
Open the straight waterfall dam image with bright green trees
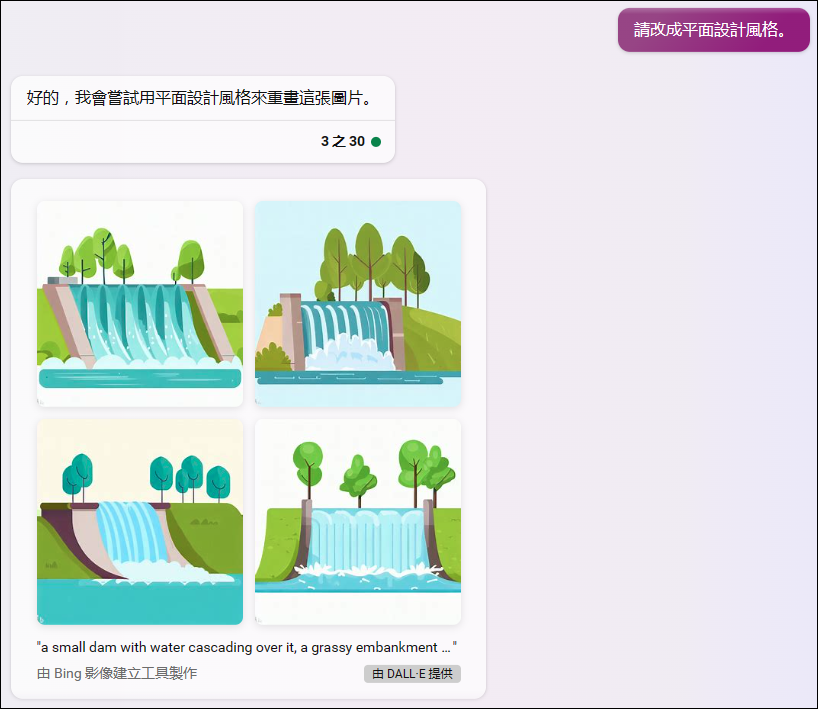pos(358,522)
